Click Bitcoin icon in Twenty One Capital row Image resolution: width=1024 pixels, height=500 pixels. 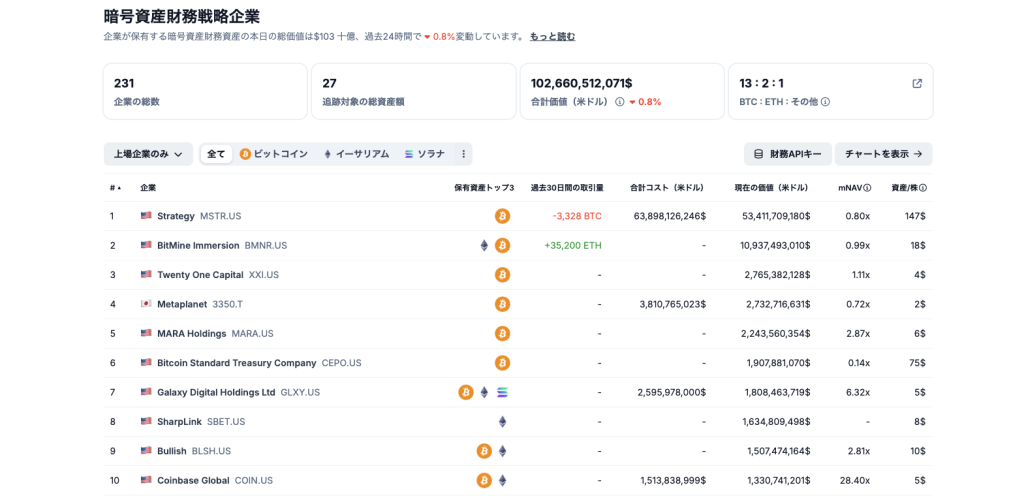tap(502, 275)
